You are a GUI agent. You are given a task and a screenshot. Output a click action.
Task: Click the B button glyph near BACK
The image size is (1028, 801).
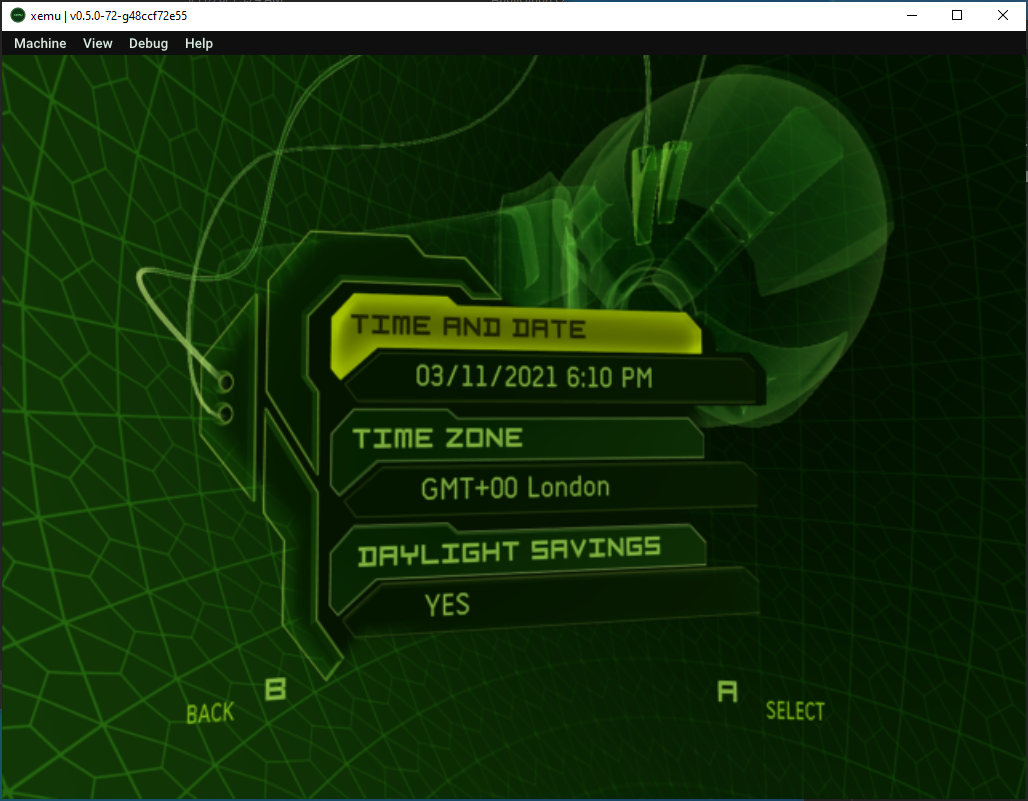pos(274,690)
